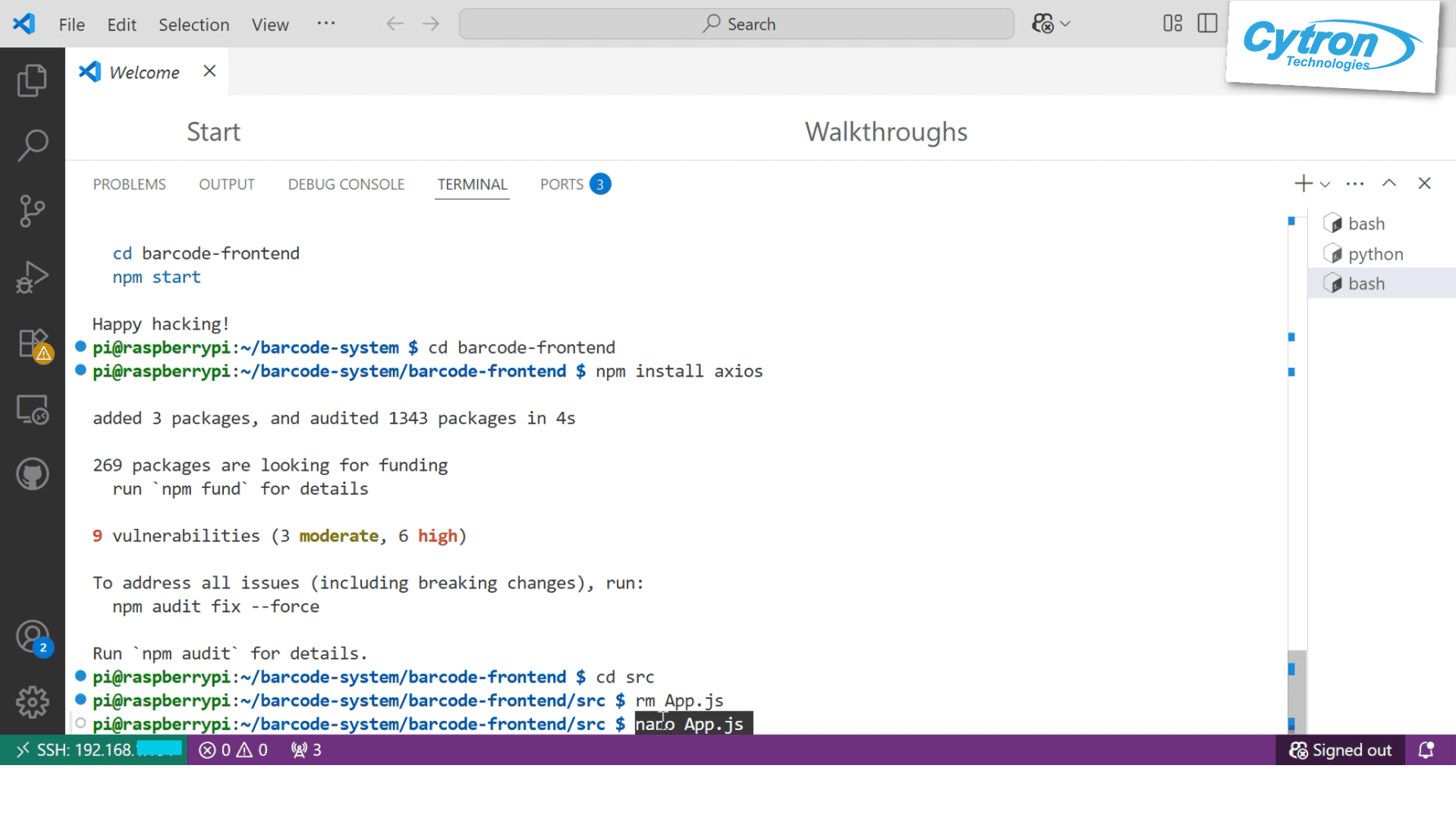Open the Explorer view in the Activity Bar
Image resolution: width=1456 pixels, height=819 pixels.
tap(32, 80)
